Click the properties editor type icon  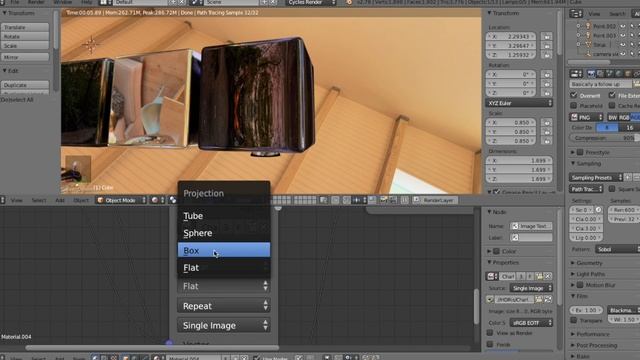click(576, 73)
